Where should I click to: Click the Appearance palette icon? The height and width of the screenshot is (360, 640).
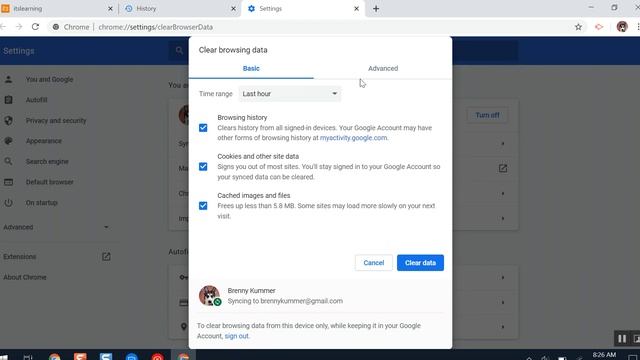[x=9, y=141]
